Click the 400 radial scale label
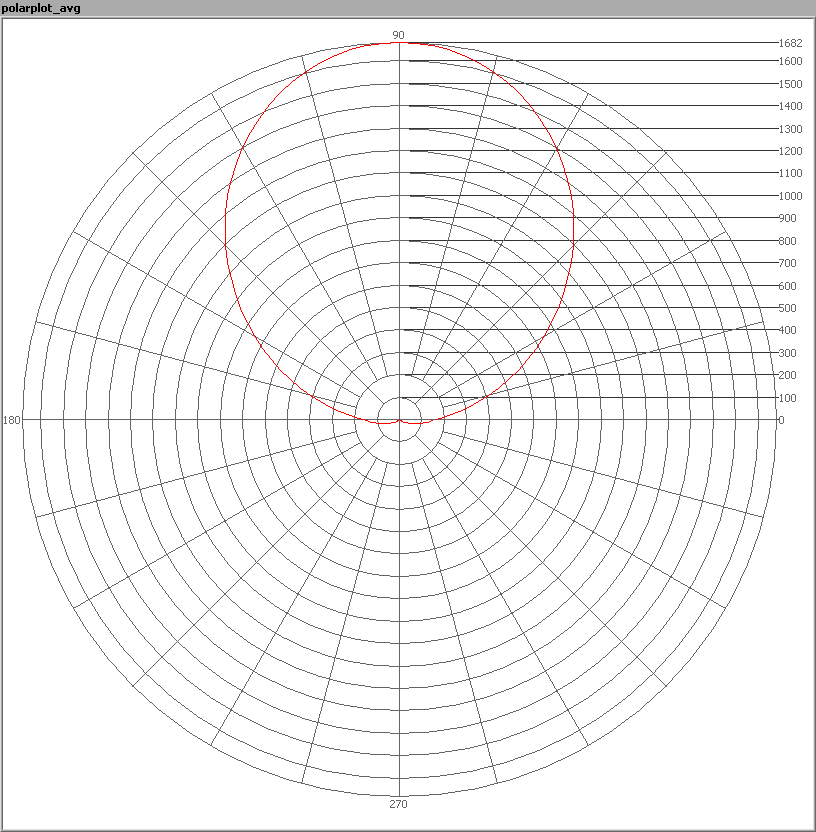This screenshot has width=816, height=832. [787, 330]
